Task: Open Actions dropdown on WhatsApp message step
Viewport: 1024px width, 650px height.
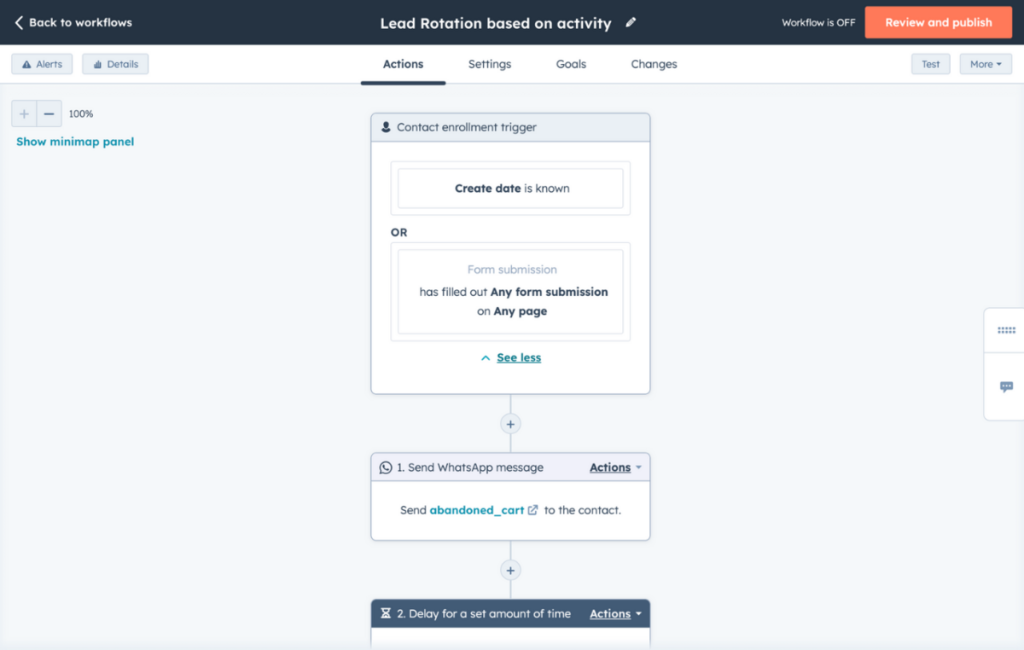Action: [615, 467]
